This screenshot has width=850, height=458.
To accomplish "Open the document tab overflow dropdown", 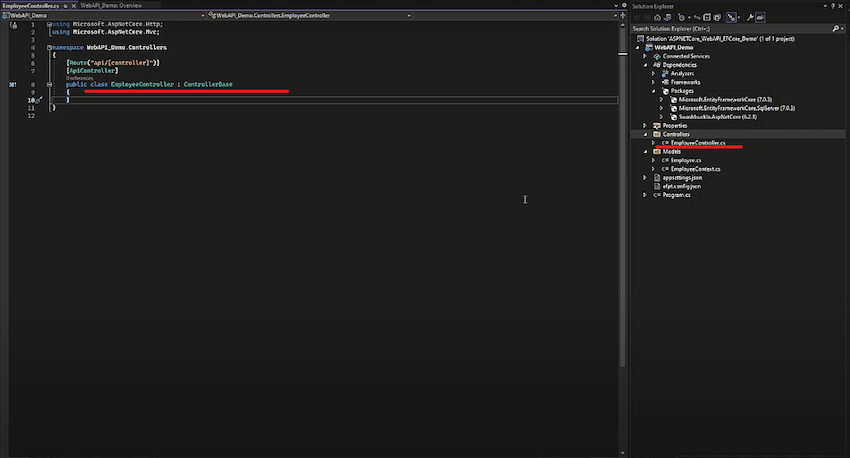I will pyautogui.click(x=616, y=5).
